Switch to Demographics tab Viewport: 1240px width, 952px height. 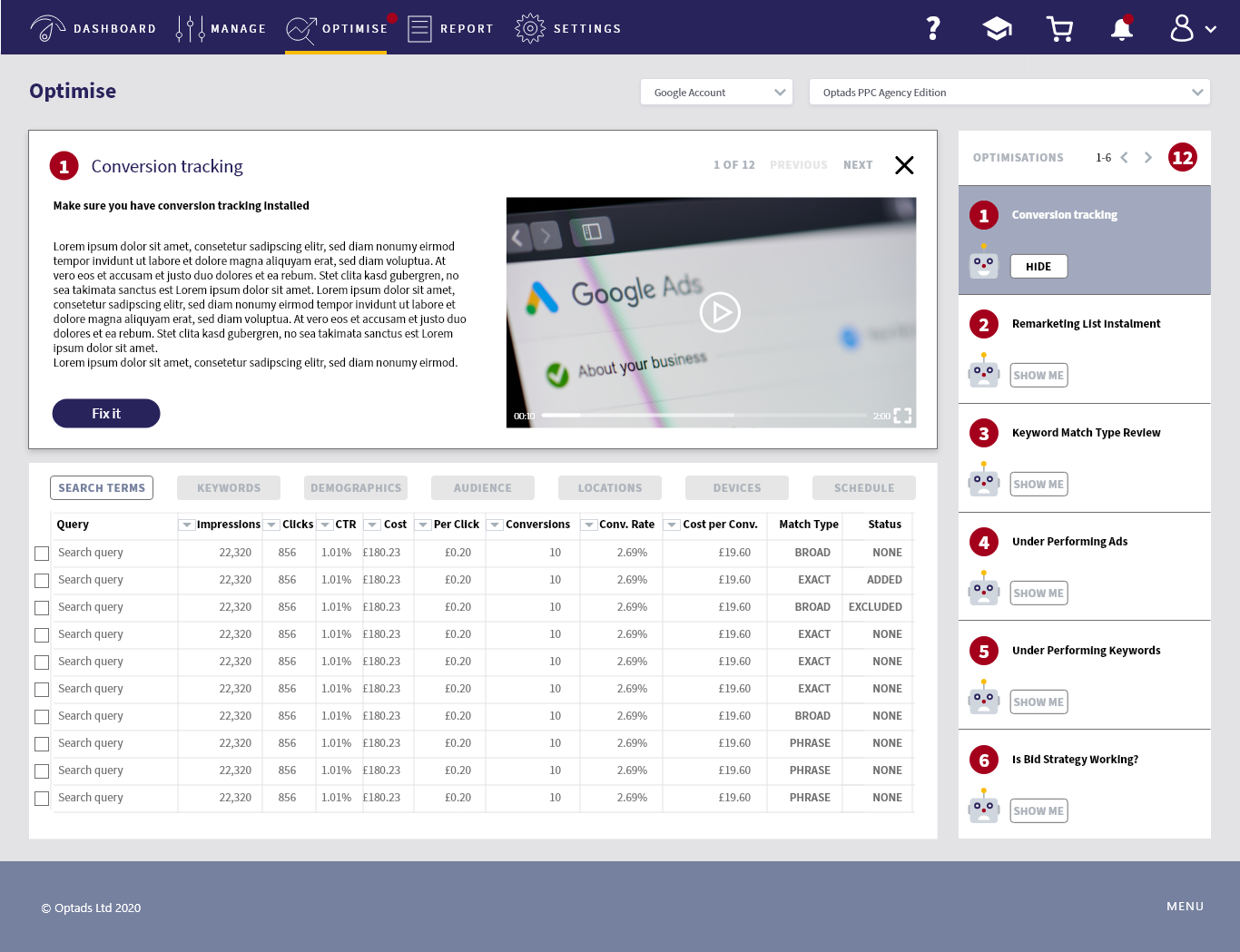tap(356, 488)
